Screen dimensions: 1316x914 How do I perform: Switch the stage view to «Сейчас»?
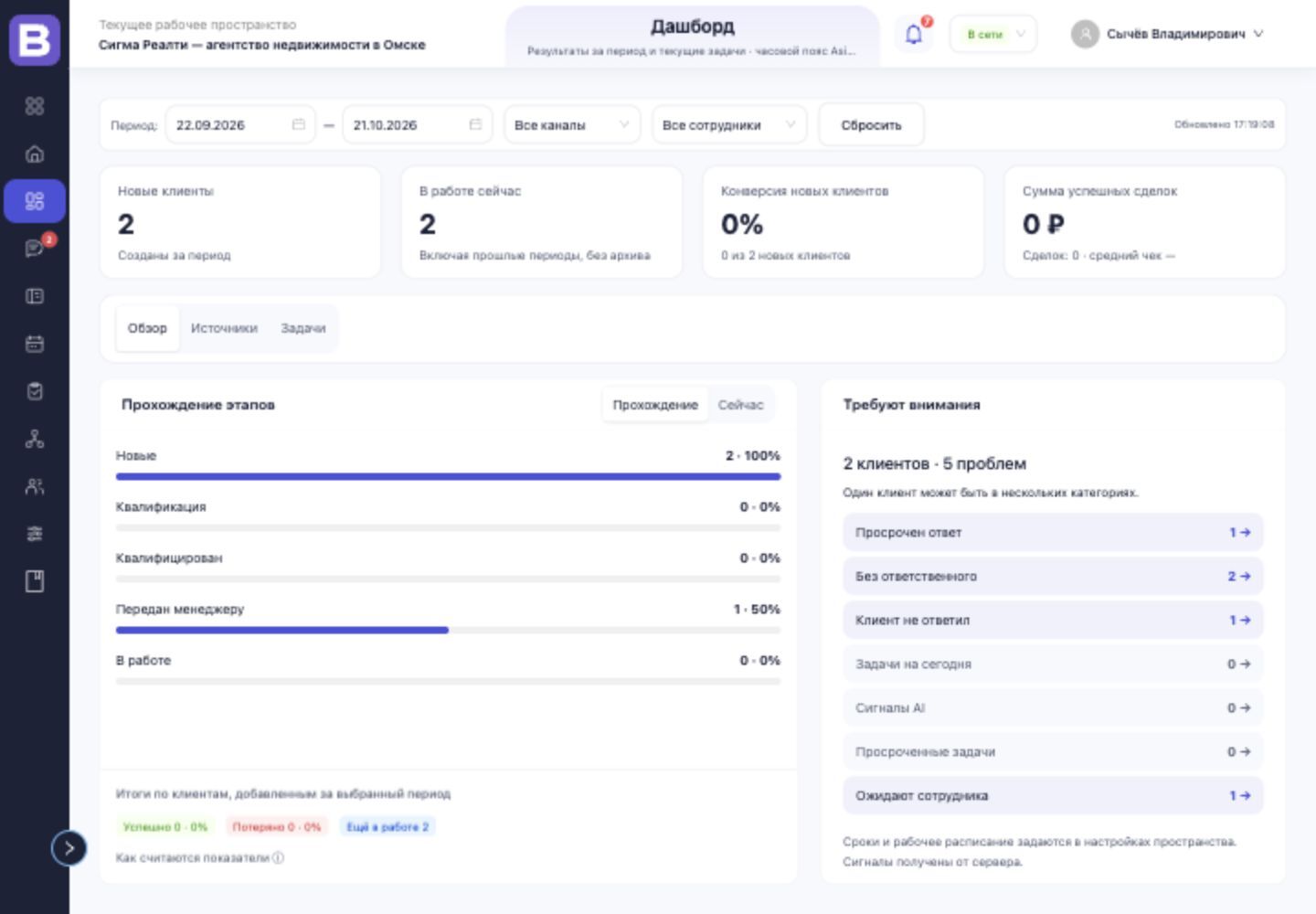pyautogui.click(x=740, y=405)
